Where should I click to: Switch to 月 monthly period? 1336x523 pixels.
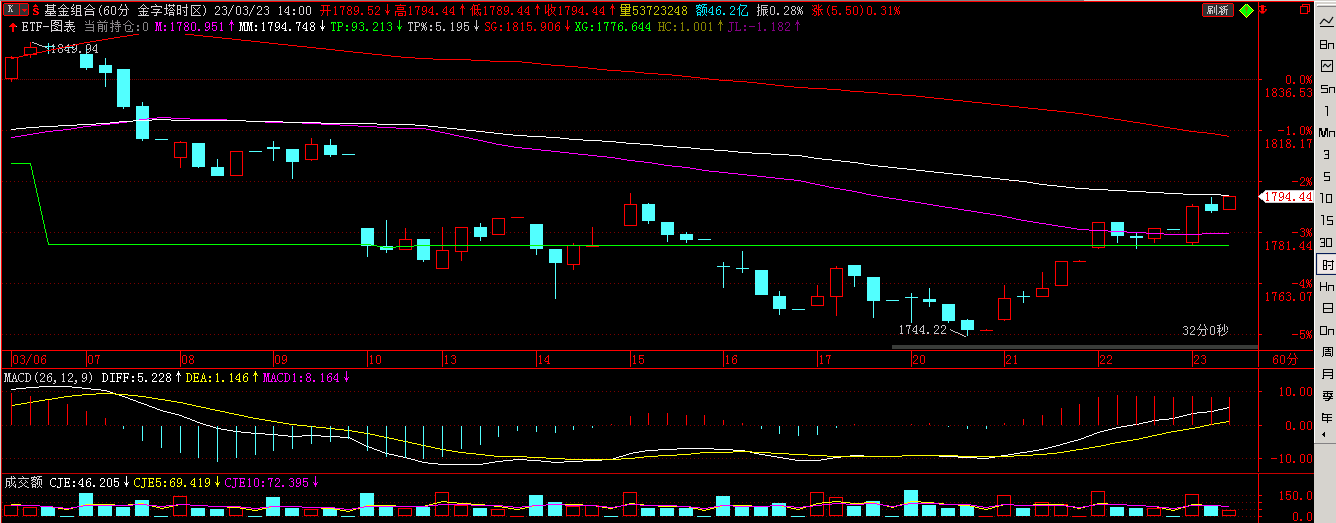1326,373
